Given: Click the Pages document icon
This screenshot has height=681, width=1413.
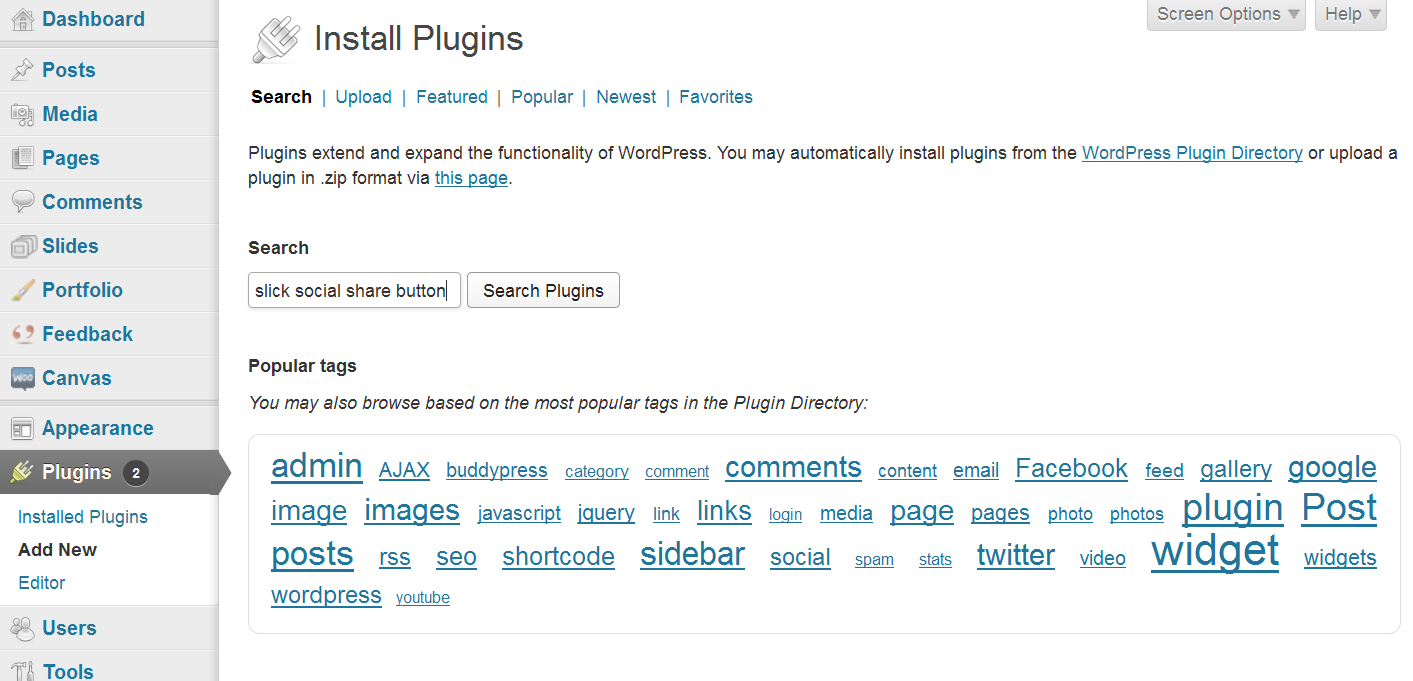Looking at the screenshot, I should point(22,158).
